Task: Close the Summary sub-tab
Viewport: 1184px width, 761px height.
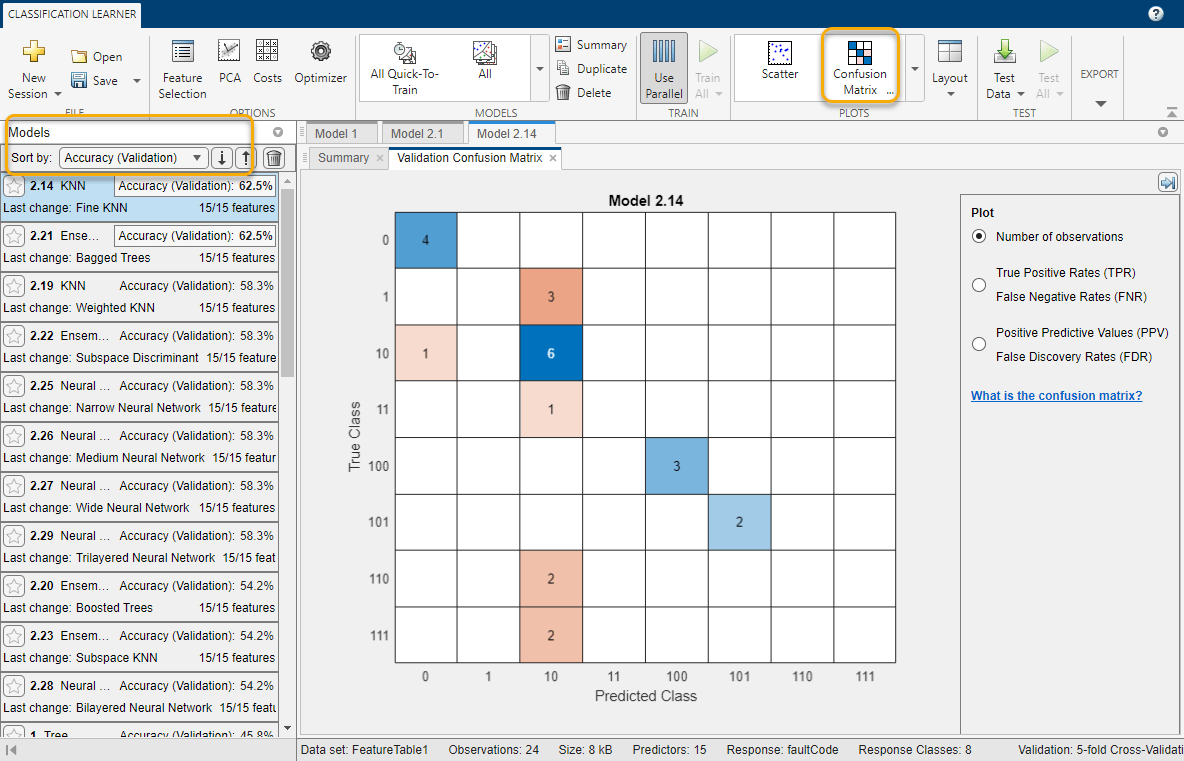Action: tap(379, 159)
